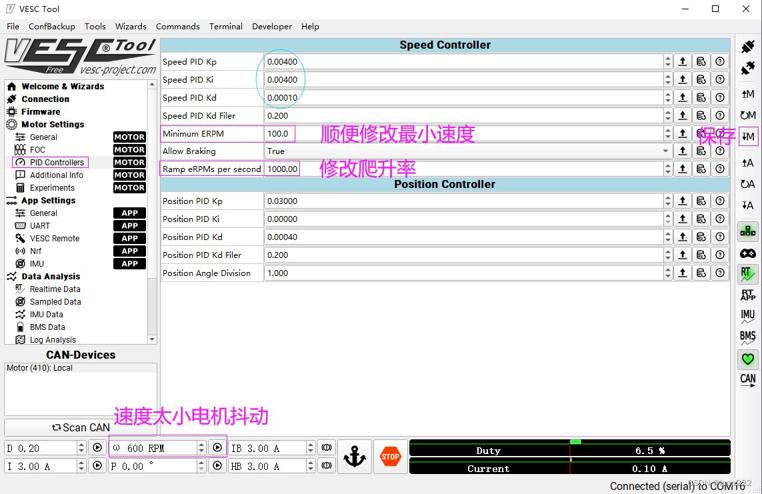
Task: Adjust Position PID Kp spinner arrows
Action: coord(668,201)
